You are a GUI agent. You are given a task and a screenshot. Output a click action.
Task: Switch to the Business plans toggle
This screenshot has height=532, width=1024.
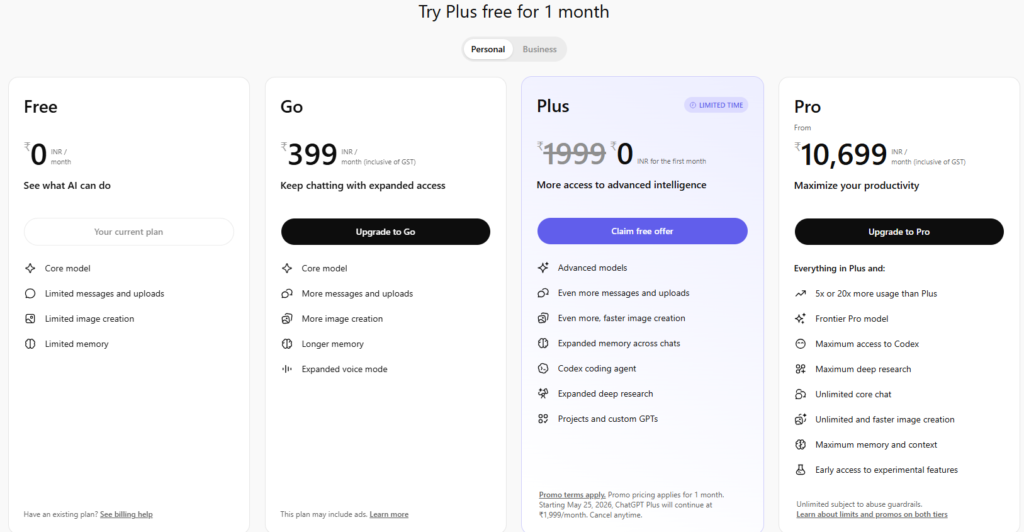[x=539, y=49]
